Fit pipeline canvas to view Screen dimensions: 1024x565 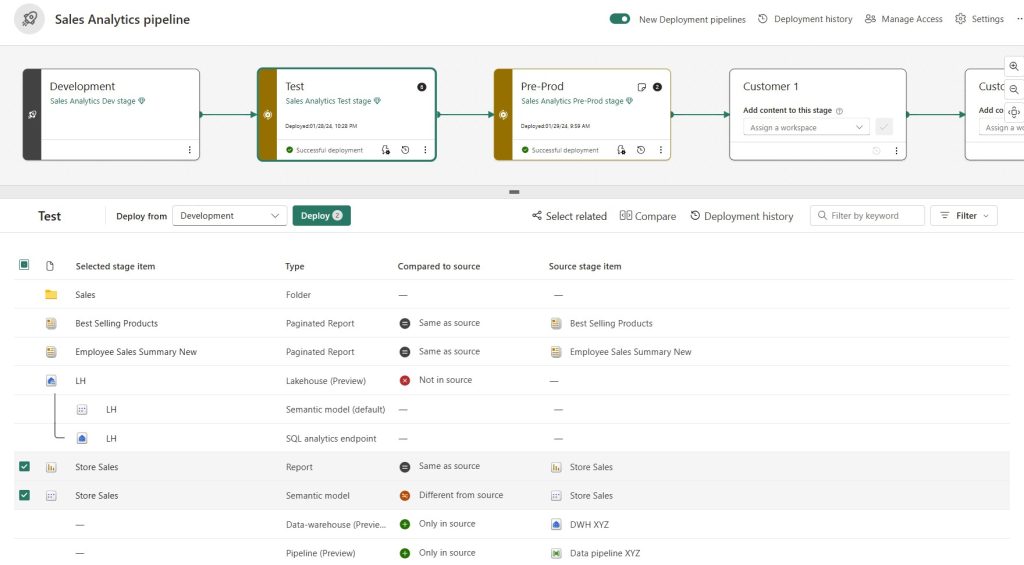point(1014,112)
